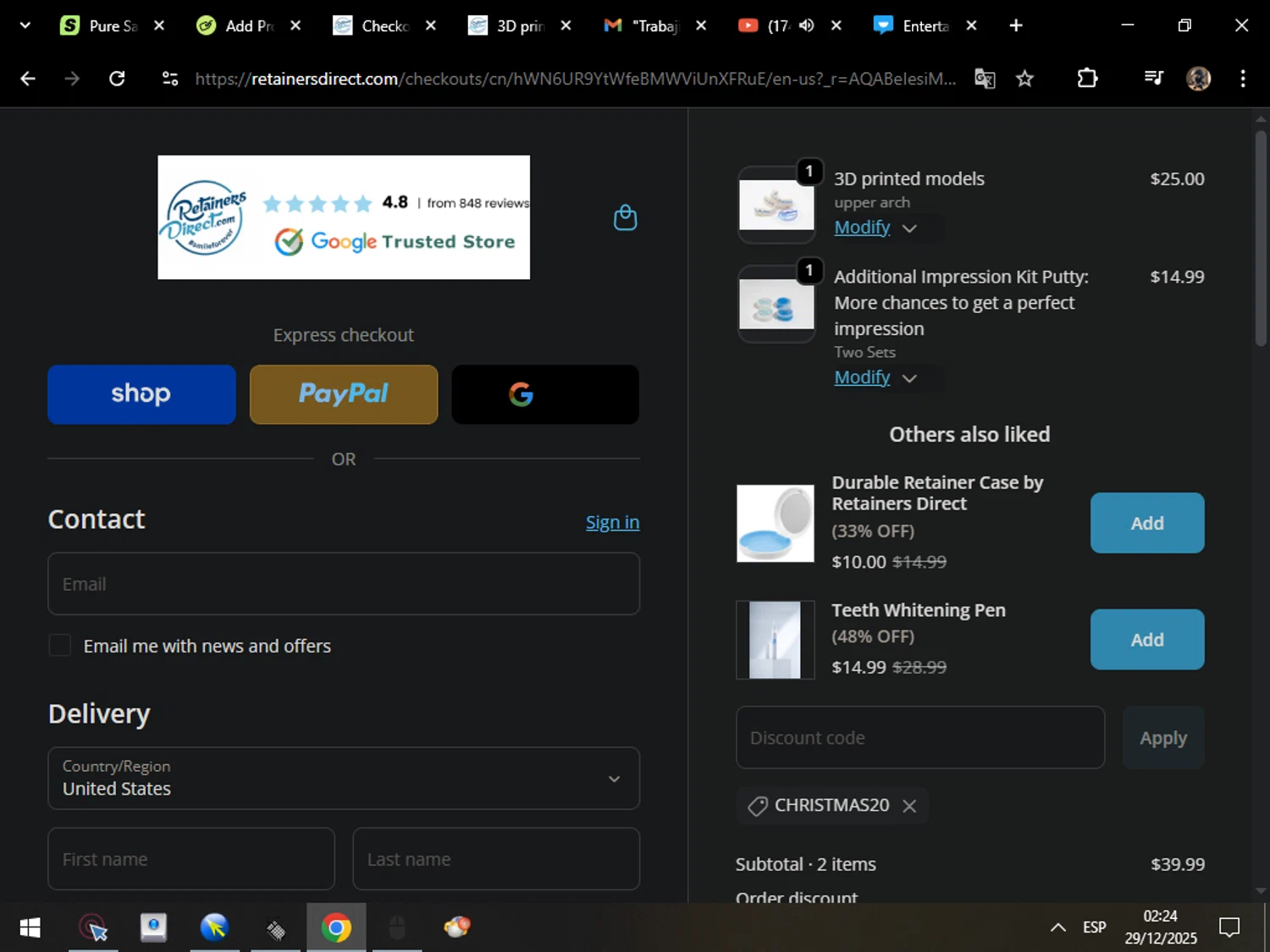Image resolution: width=1270 pixels, height=952 pixels.
Task: Close the Gmail Trabaj tab
Action: [701, 25]
